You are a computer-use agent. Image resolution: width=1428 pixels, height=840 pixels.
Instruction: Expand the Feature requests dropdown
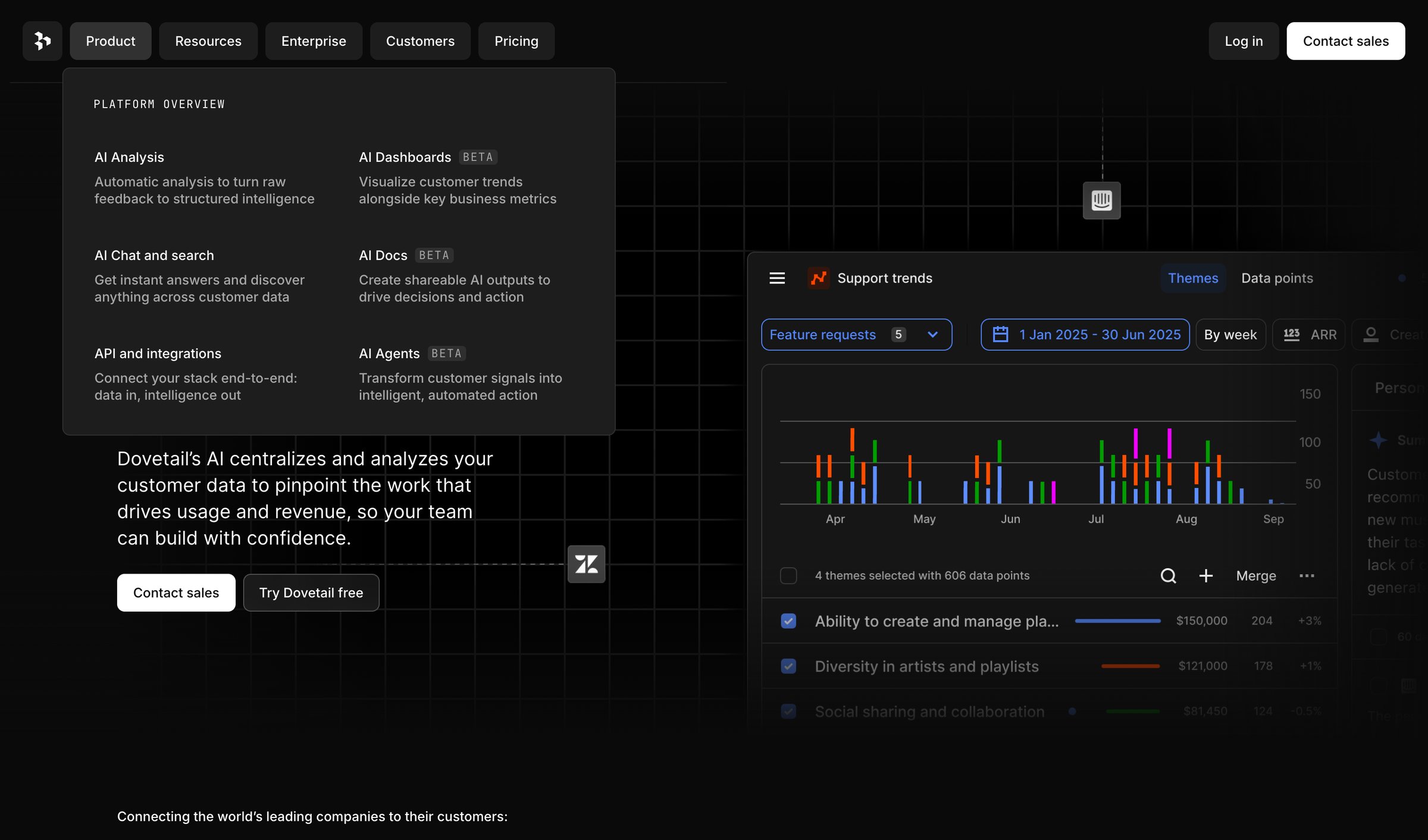tap(857, 334)
